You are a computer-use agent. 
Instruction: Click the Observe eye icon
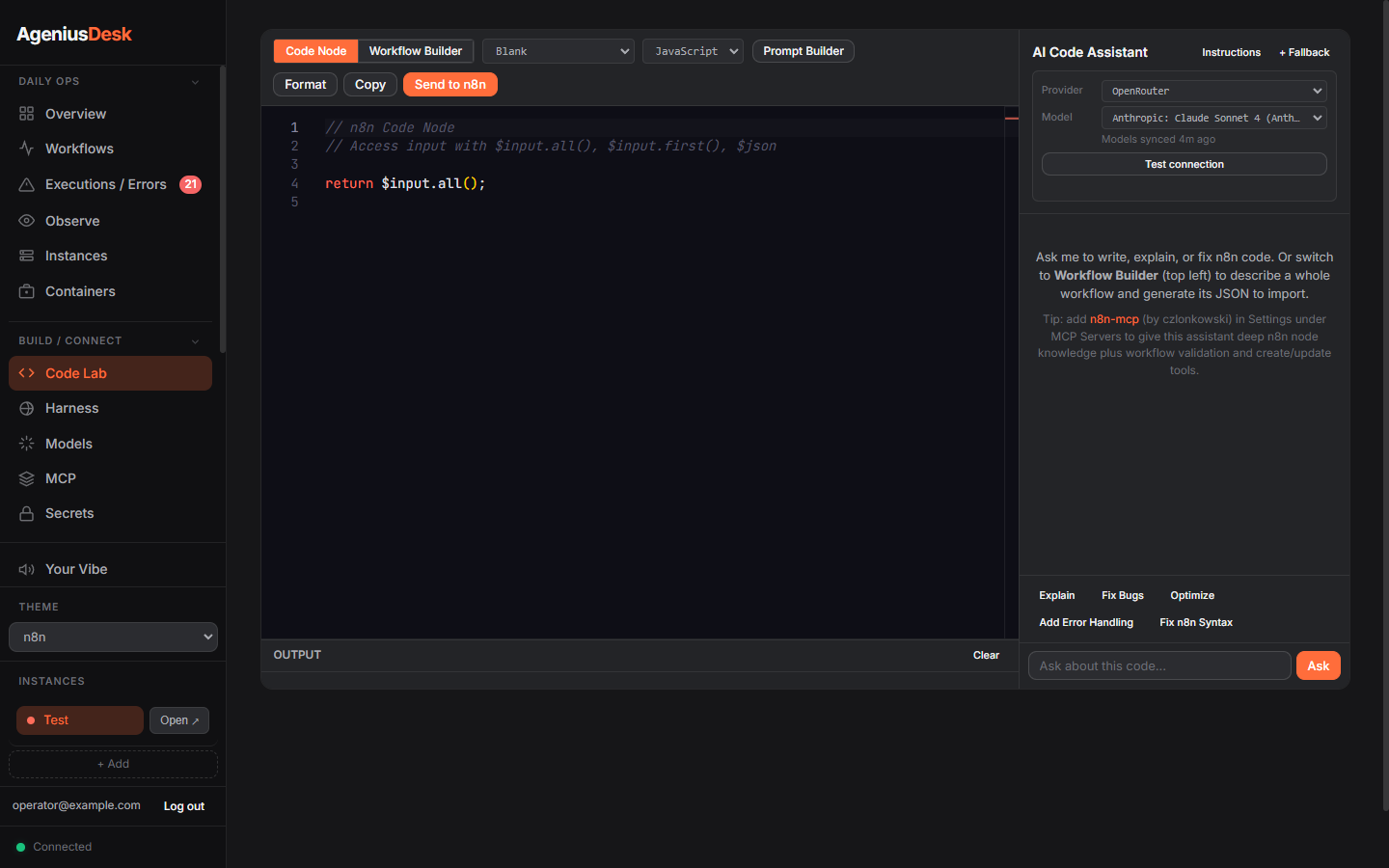[x=26, y=221]
